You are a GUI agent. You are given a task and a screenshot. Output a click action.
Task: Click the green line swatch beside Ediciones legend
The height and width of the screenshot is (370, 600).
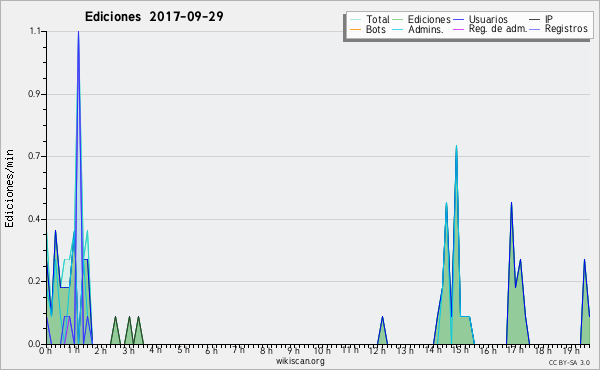pos(398,20)
